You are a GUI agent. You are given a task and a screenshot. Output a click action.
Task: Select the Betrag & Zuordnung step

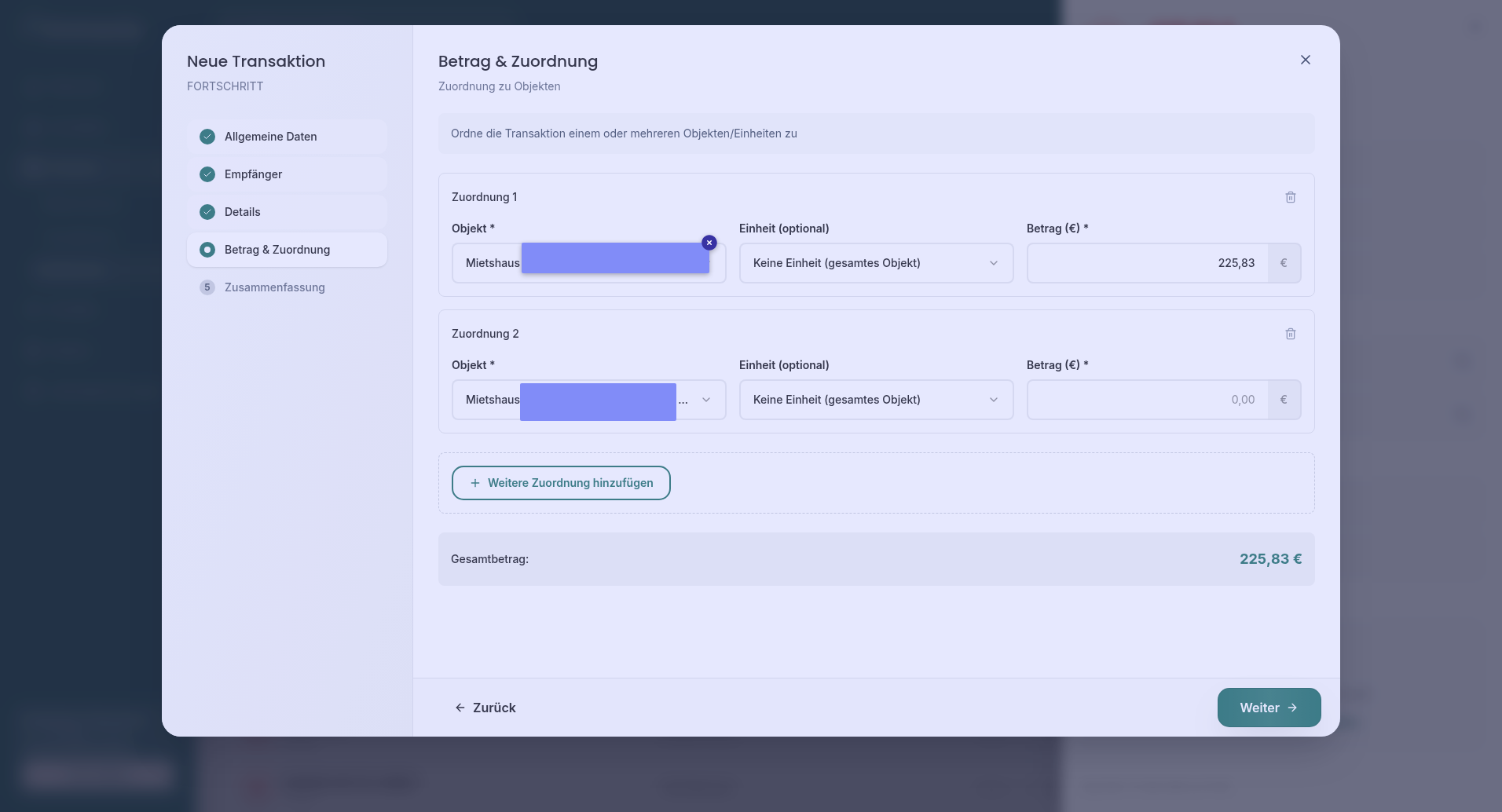click(287, 250)
